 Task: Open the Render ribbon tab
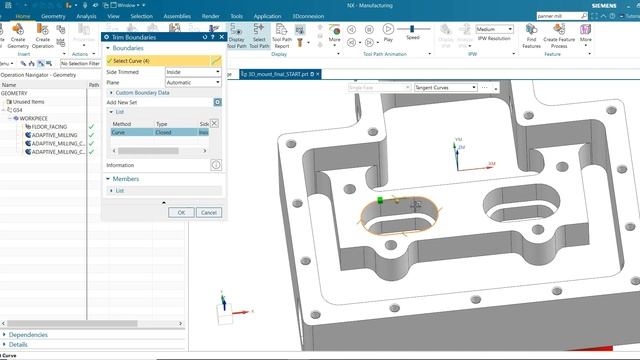click(x=211, y=16)
